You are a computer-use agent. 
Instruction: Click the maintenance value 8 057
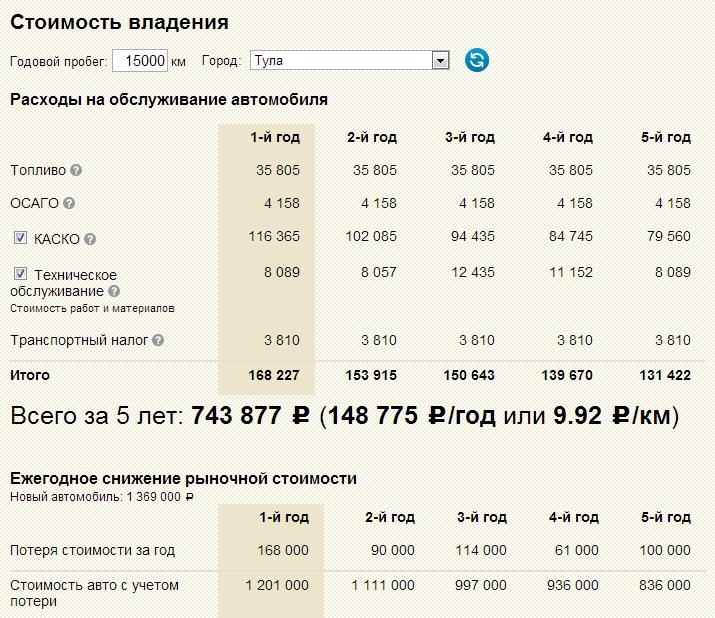[379, 272]
